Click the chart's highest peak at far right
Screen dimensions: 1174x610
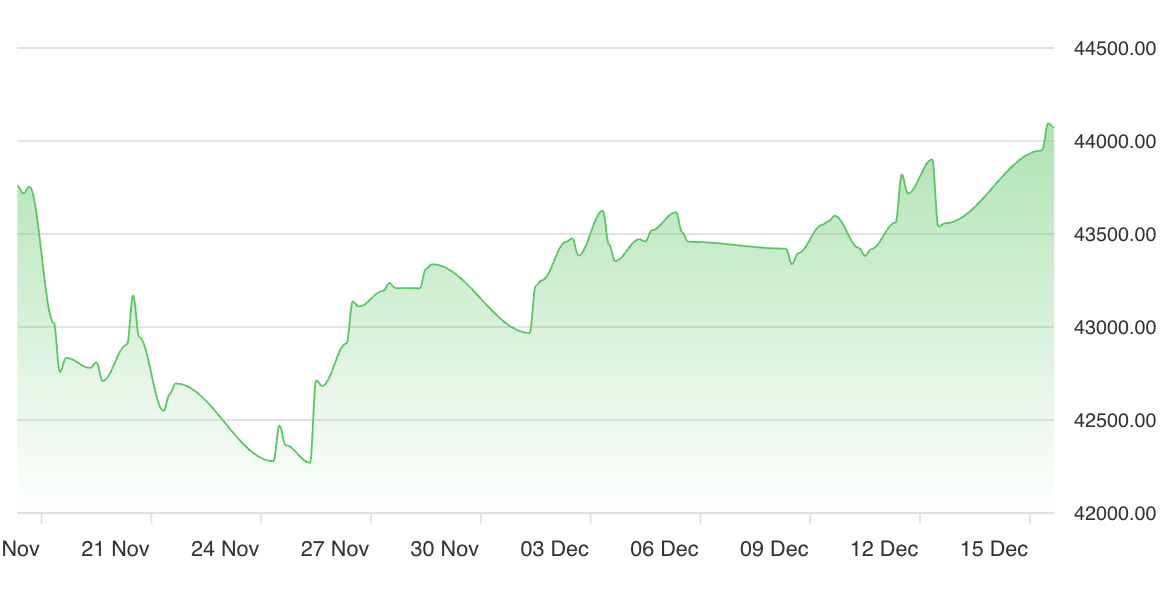coord(1048,124)
